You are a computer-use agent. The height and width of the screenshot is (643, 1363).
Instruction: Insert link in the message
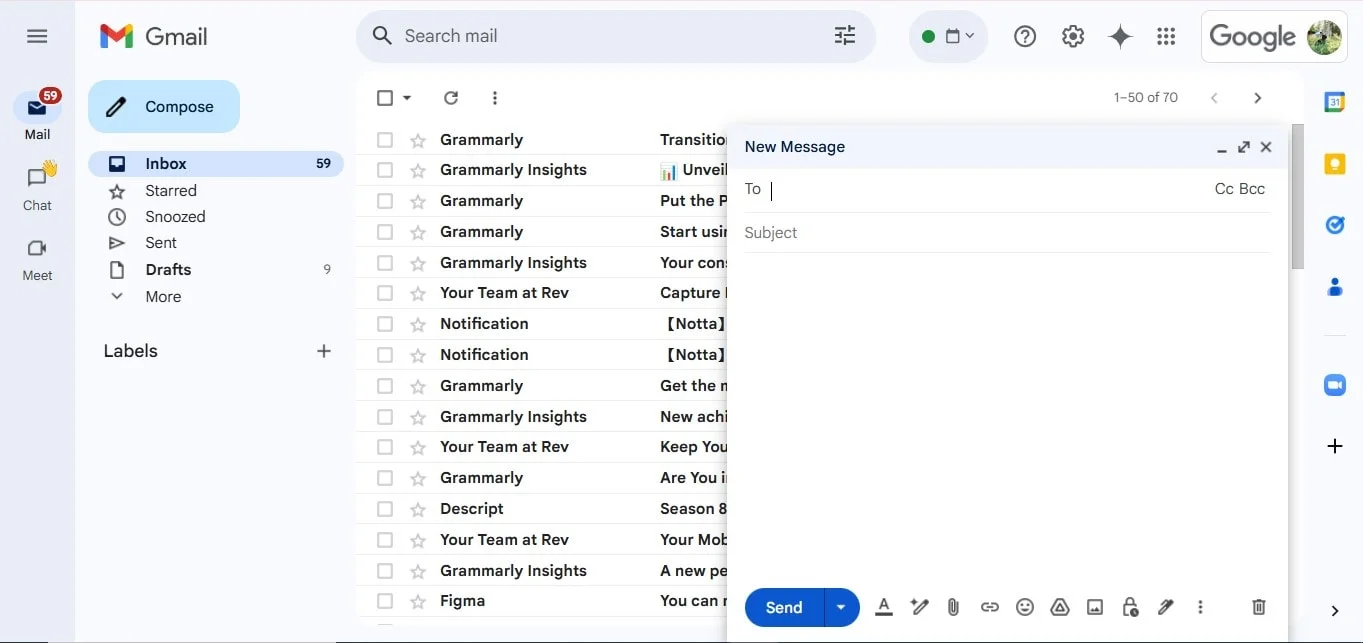coord(989,607)
